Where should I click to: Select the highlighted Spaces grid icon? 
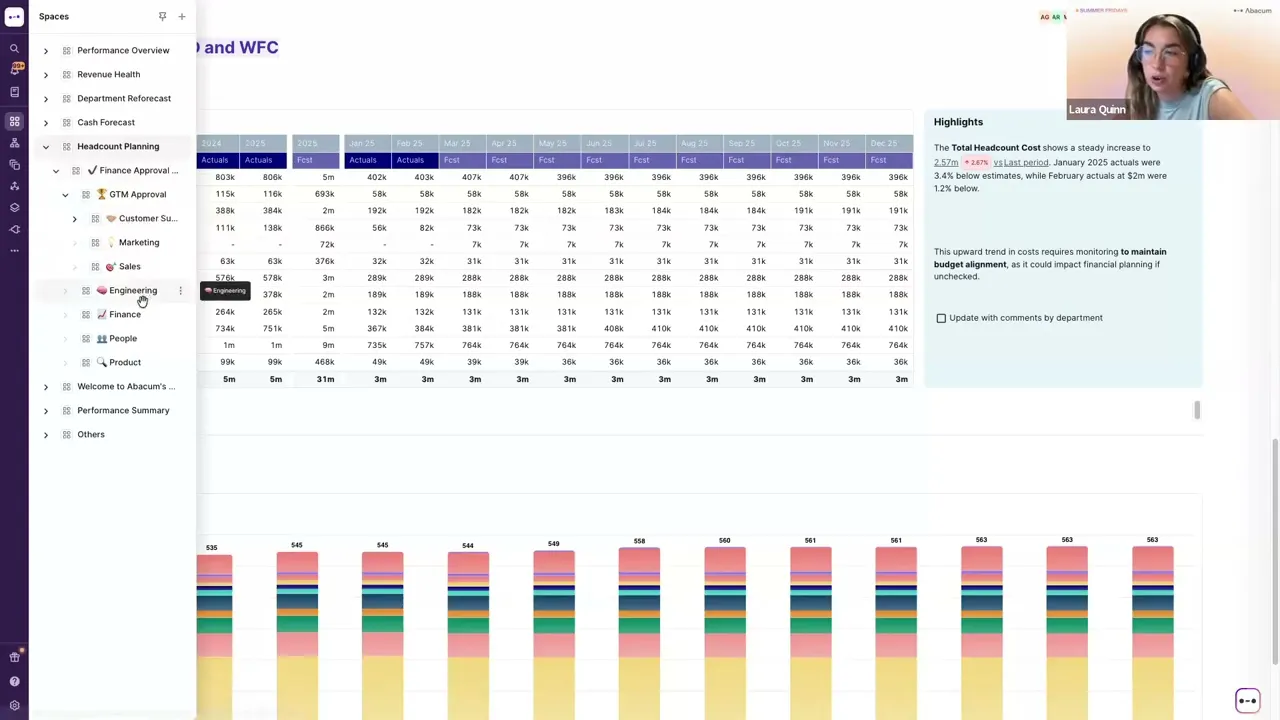14,121
